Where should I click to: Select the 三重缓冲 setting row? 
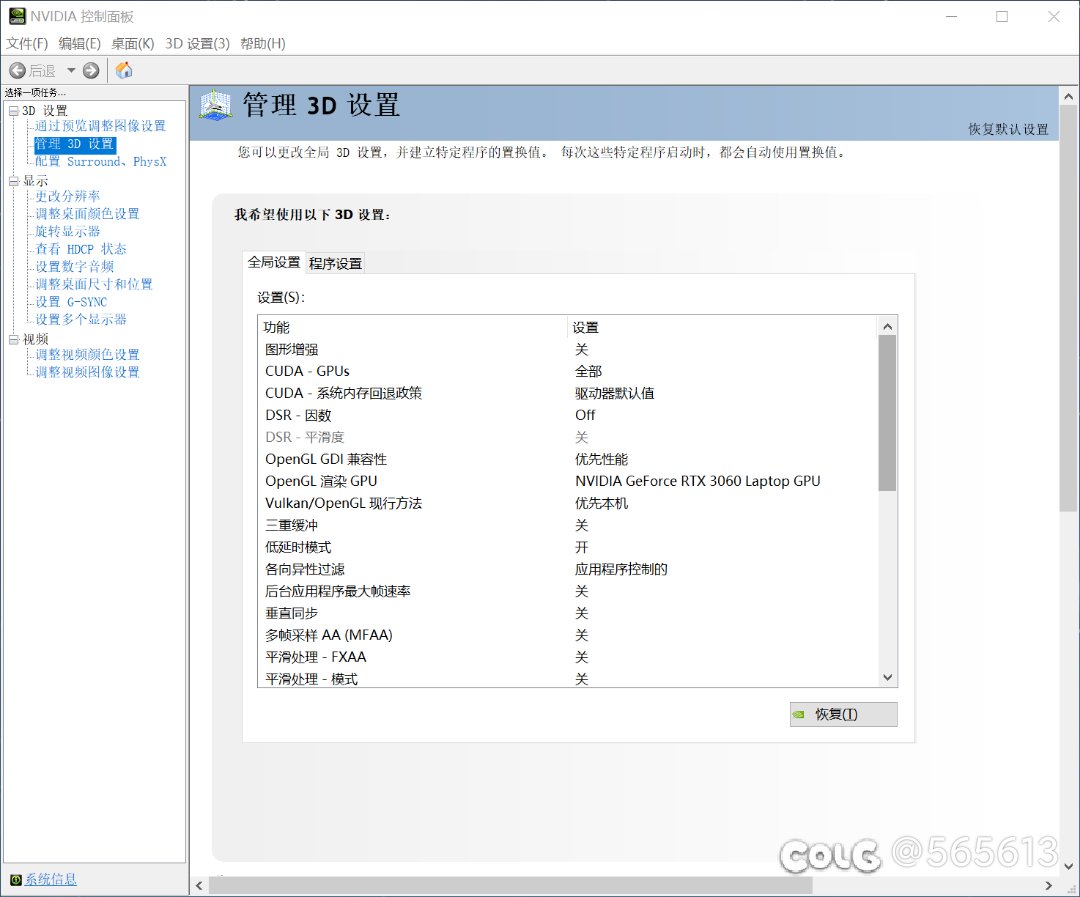pyautogui.click(x=568, y=526)
